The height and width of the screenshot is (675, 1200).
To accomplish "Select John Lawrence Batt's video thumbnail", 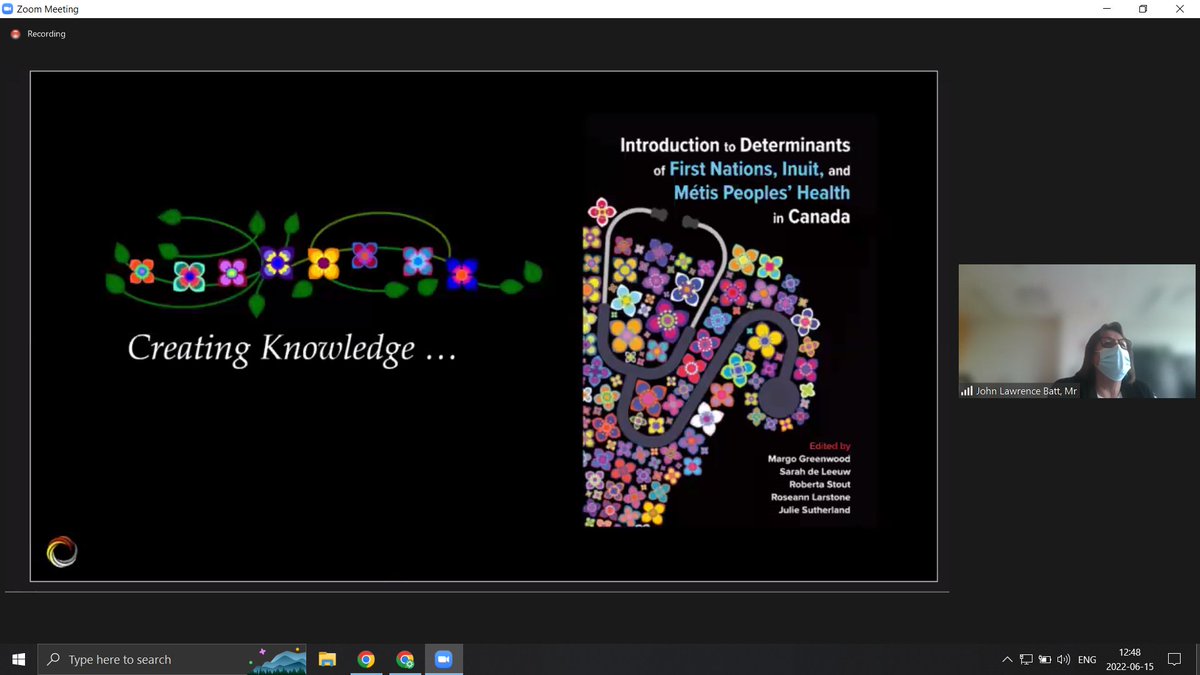I will pos(1077,331).
